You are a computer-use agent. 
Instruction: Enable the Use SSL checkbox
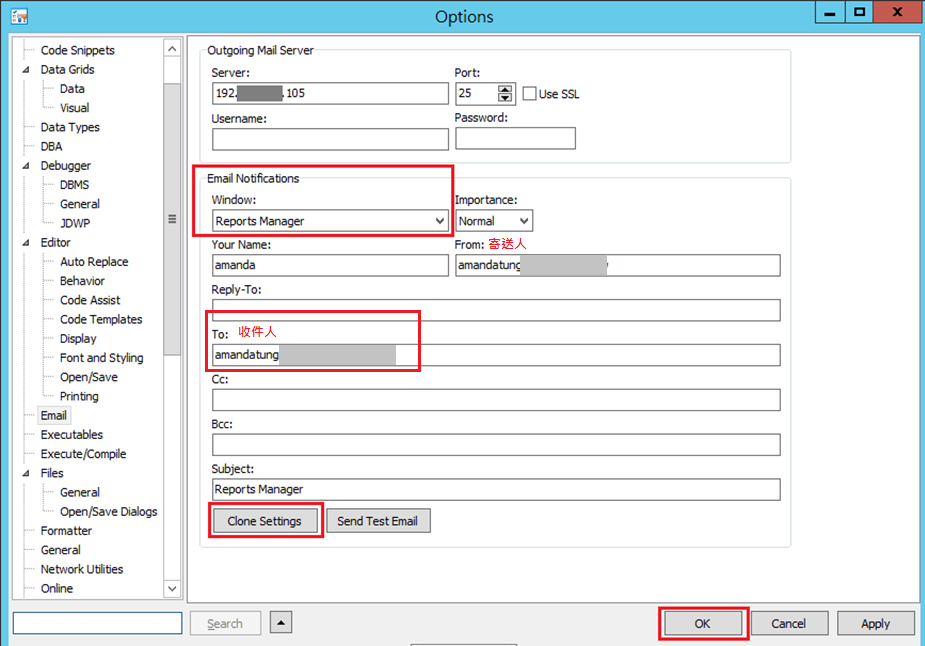tap(529, 93)
